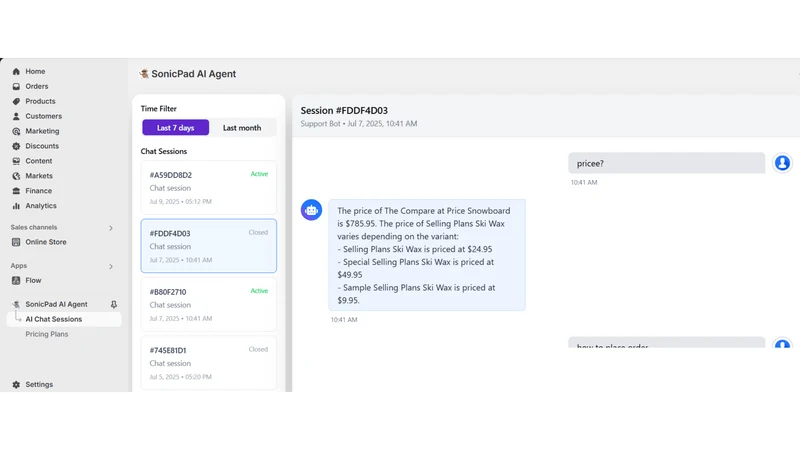Navigate to Marketing

tap(42, 131)
